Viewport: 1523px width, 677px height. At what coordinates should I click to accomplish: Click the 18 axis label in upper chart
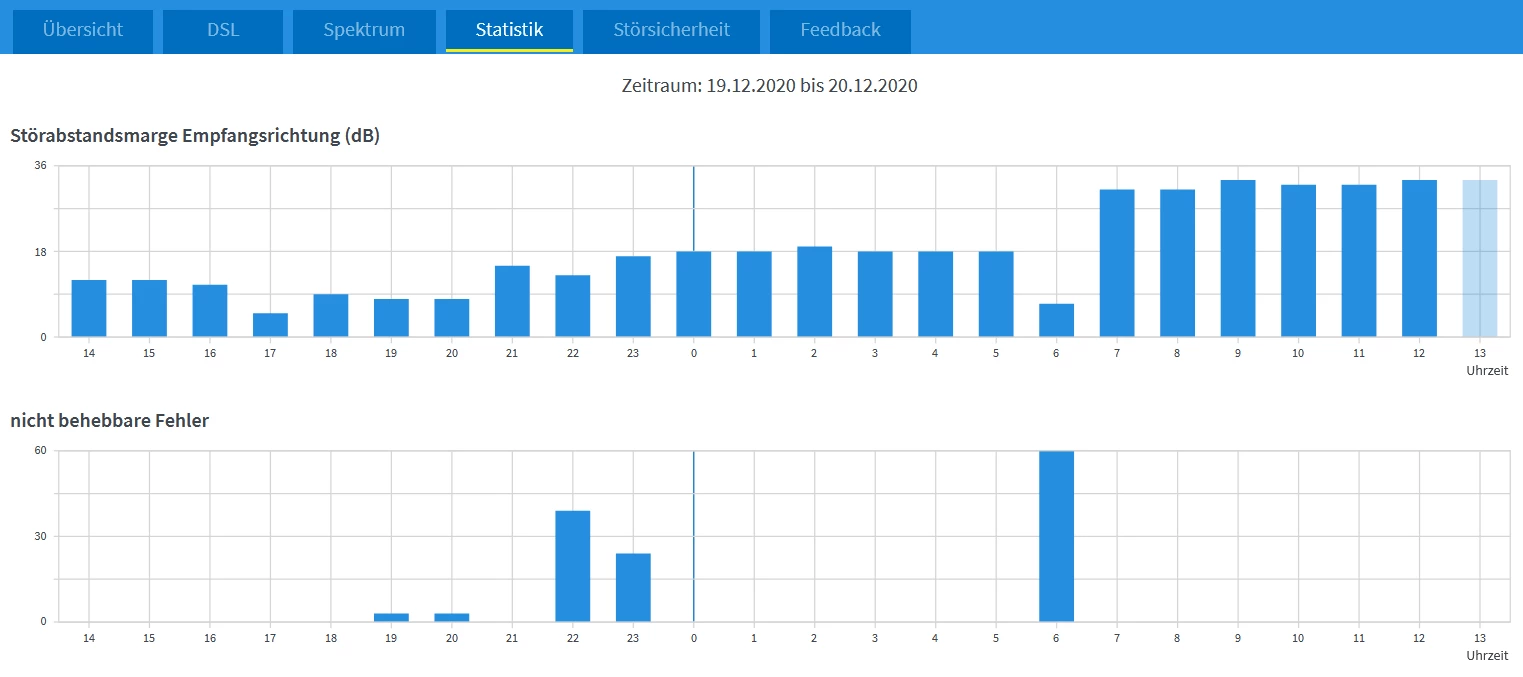tap(41, 251)
